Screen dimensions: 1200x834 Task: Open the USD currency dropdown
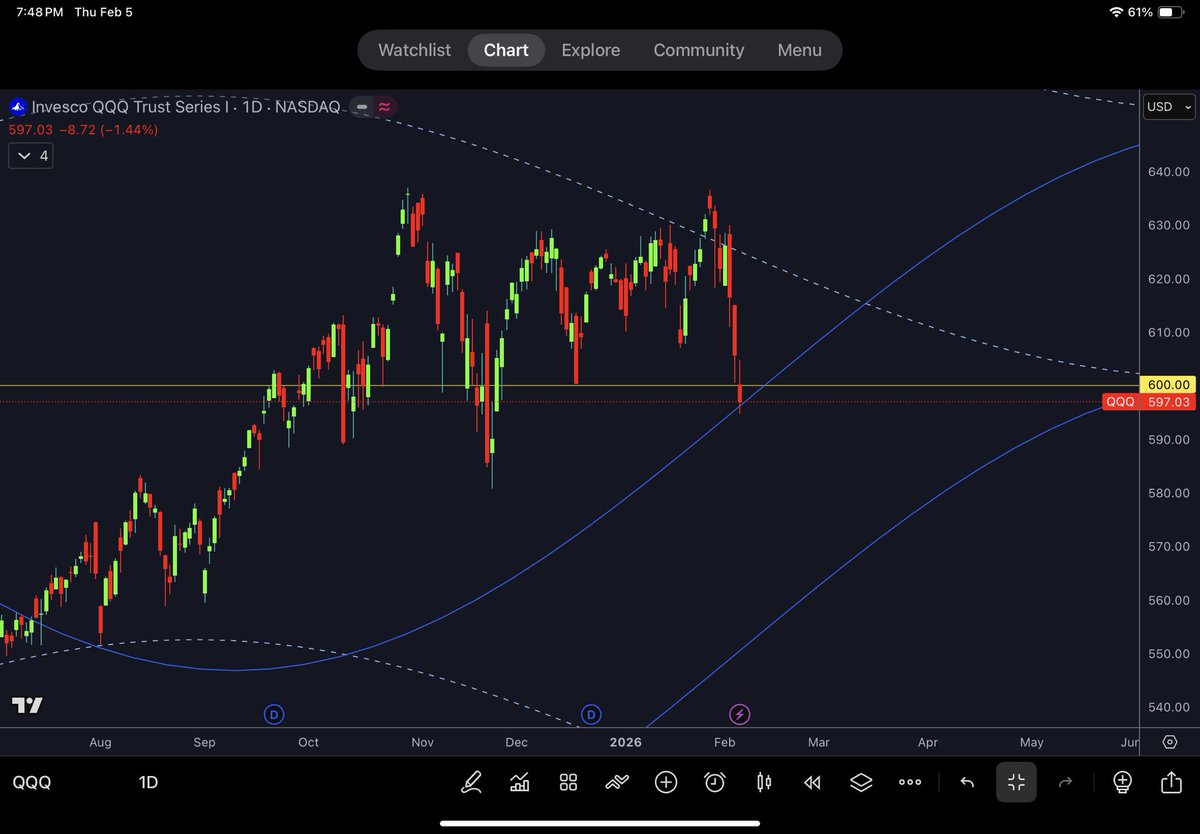1170,106
